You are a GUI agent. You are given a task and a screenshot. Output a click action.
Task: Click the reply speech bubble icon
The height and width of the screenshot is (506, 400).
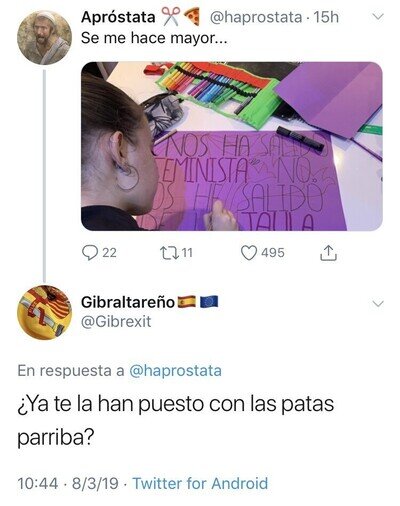(x=89, y=253)
